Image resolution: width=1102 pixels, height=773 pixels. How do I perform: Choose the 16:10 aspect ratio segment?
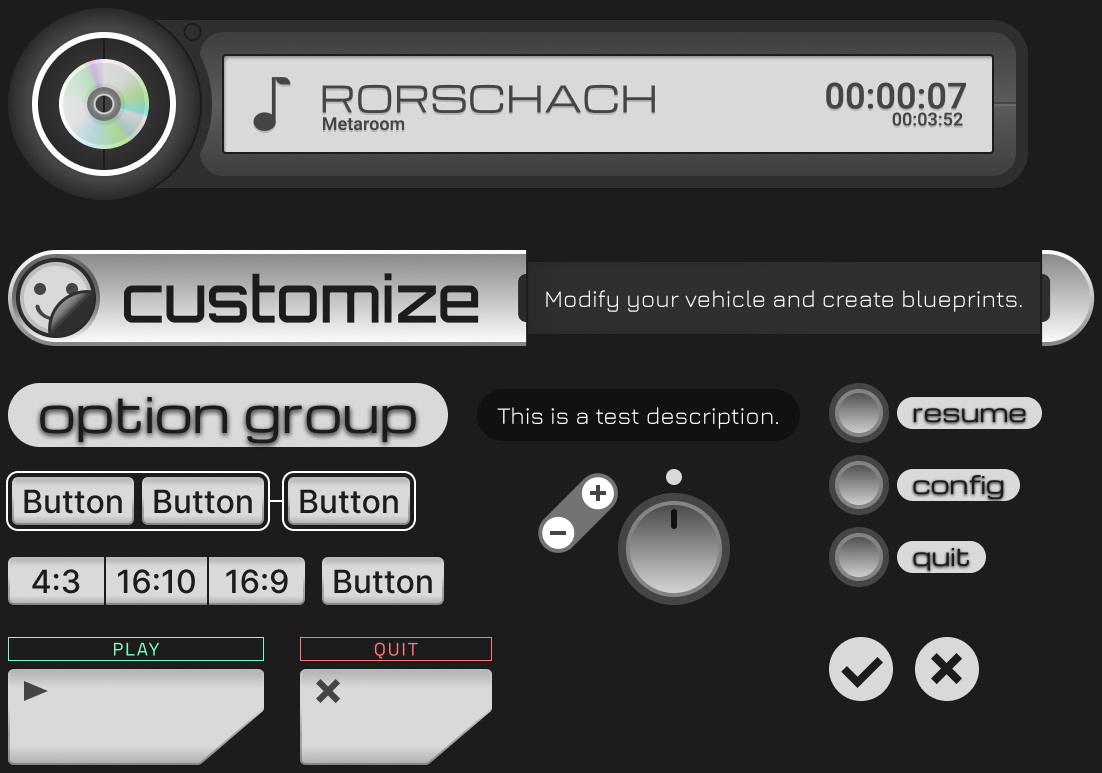[156, 581]
